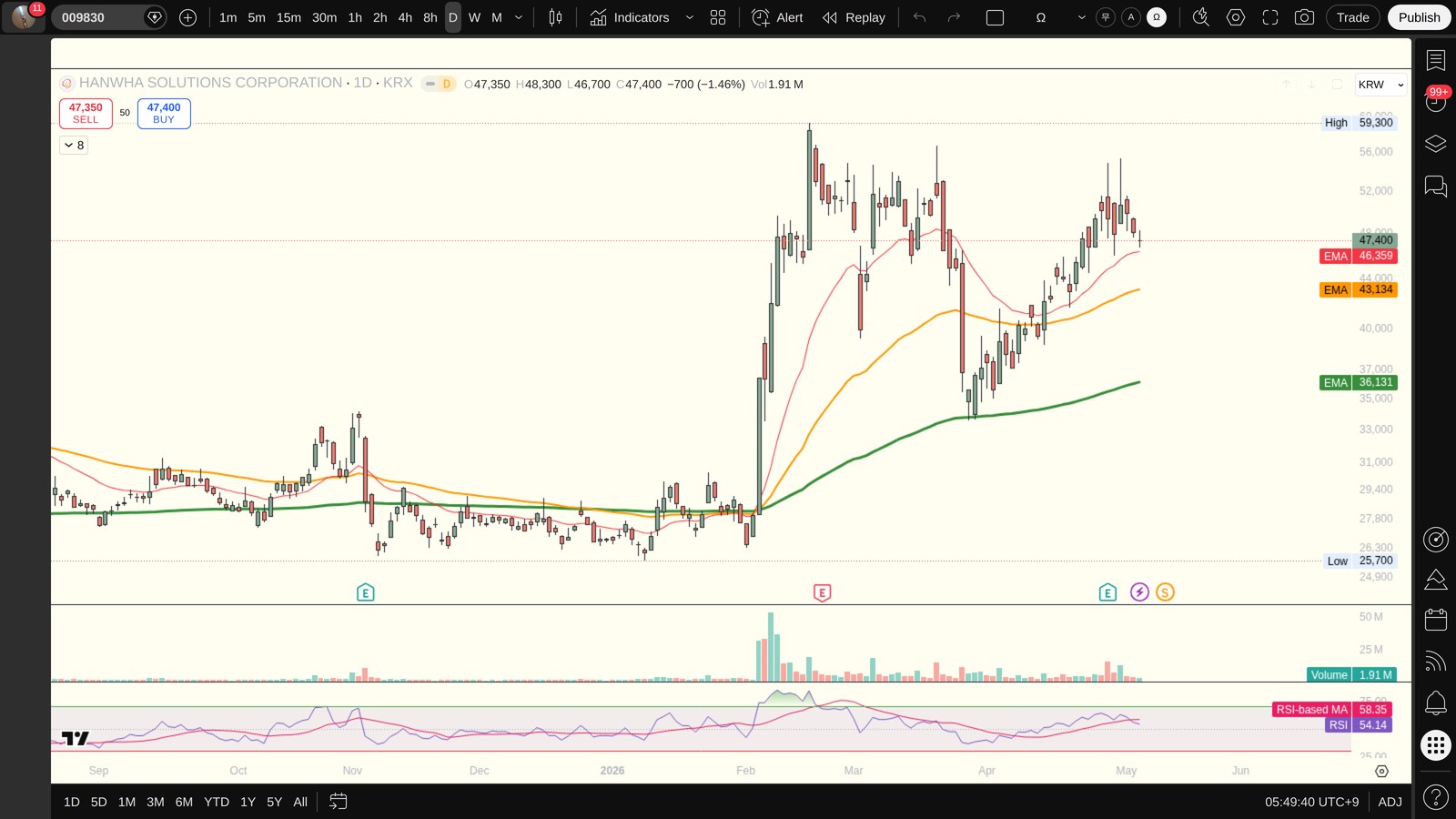This screenshot has height=819, width=1456.
Task: Select the M monthly timeframe
Action: coord(497,17)
